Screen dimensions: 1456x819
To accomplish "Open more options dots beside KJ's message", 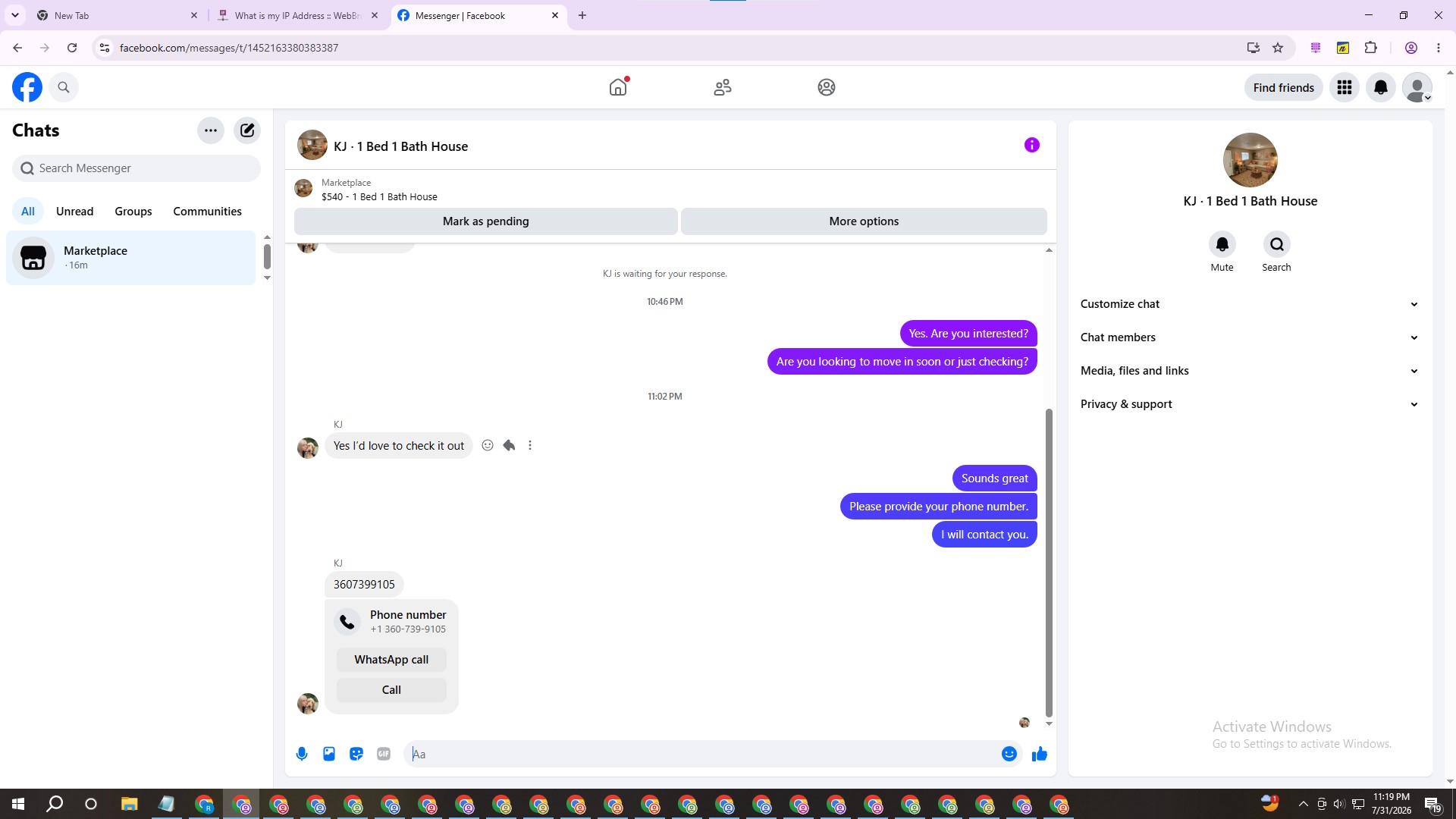I will tap(530, 446).
